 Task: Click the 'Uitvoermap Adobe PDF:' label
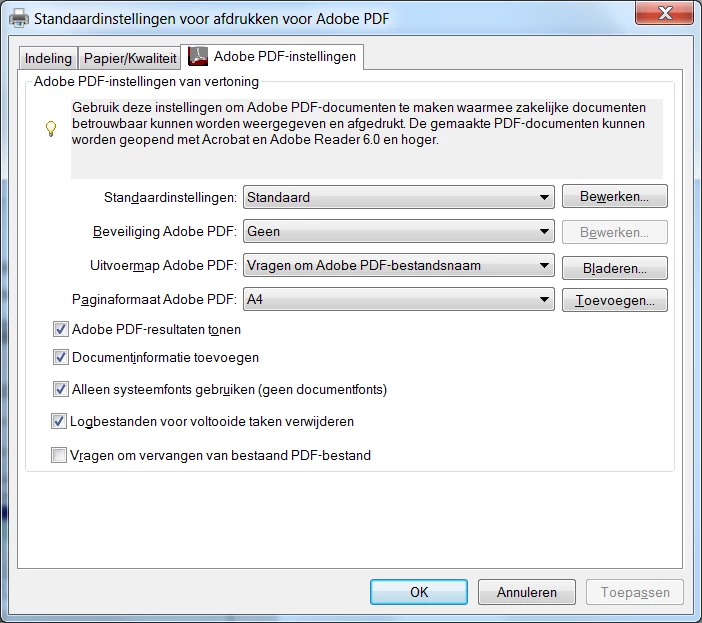tap(163, 265)
